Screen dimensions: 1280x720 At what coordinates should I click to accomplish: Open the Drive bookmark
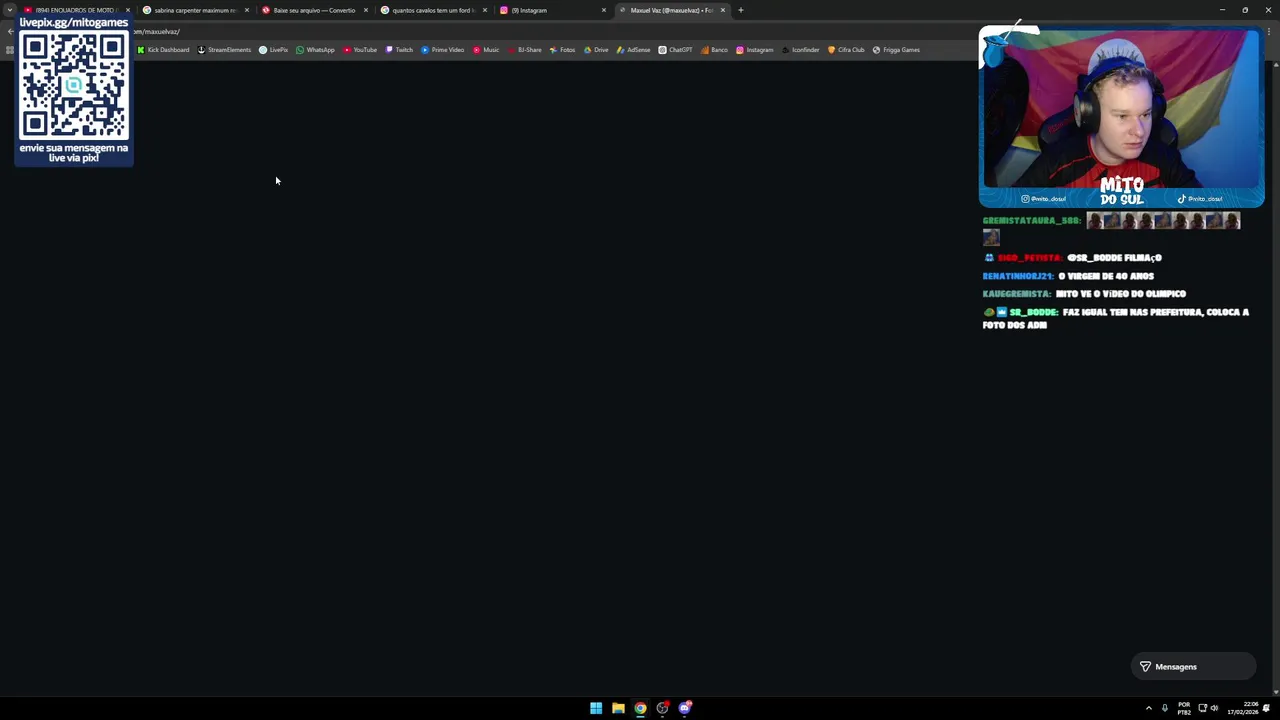(x=596, y=50)
